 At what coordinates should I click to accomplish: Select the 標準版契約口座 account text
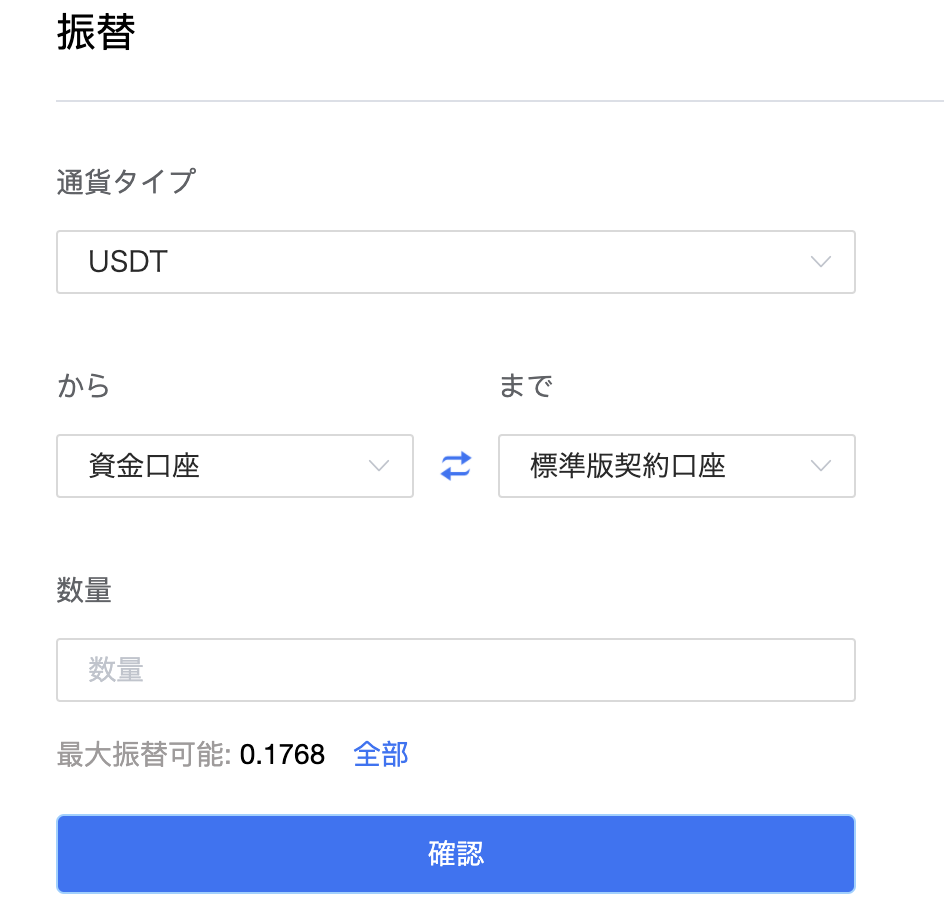point(628,466)
